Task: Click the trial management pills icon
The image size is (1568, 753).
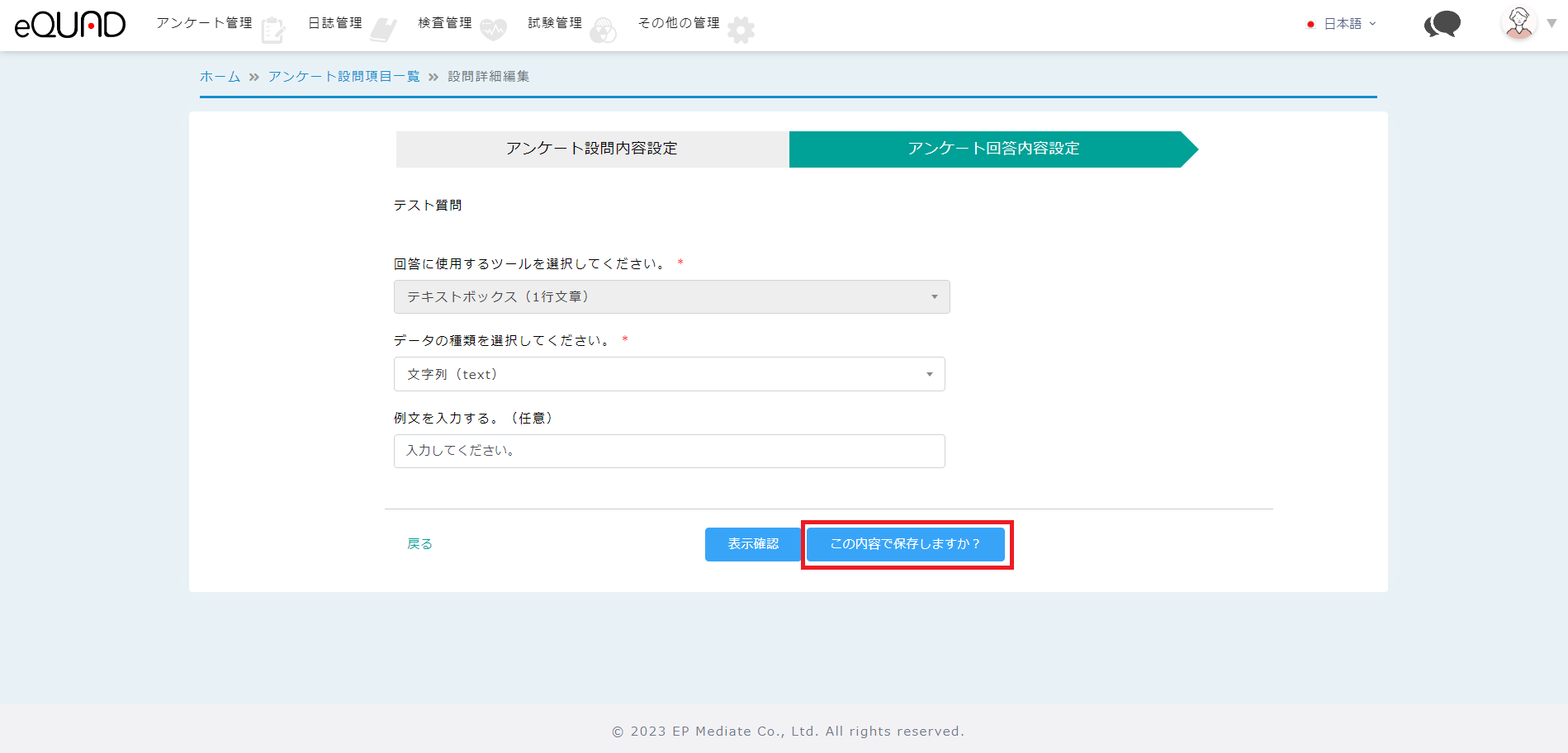Action: [x=604, y=31]
